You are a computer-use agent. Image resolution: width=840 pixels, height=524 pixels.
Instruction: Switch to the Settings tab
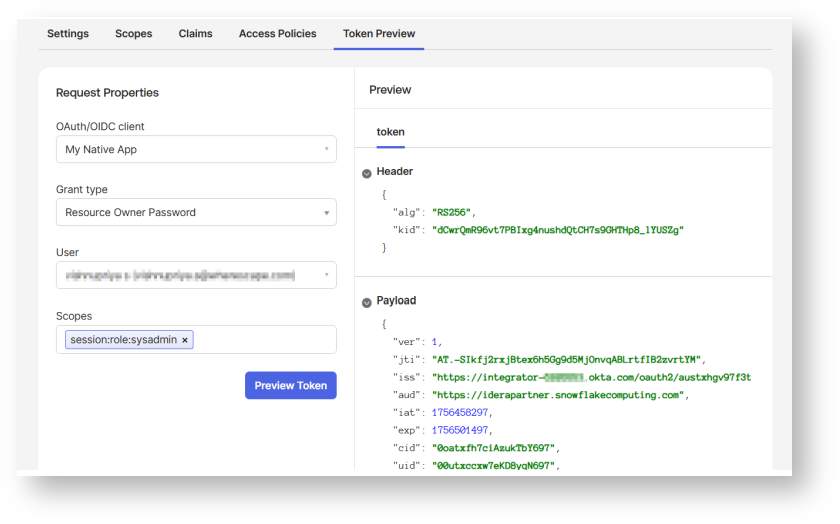pos(68,33)
